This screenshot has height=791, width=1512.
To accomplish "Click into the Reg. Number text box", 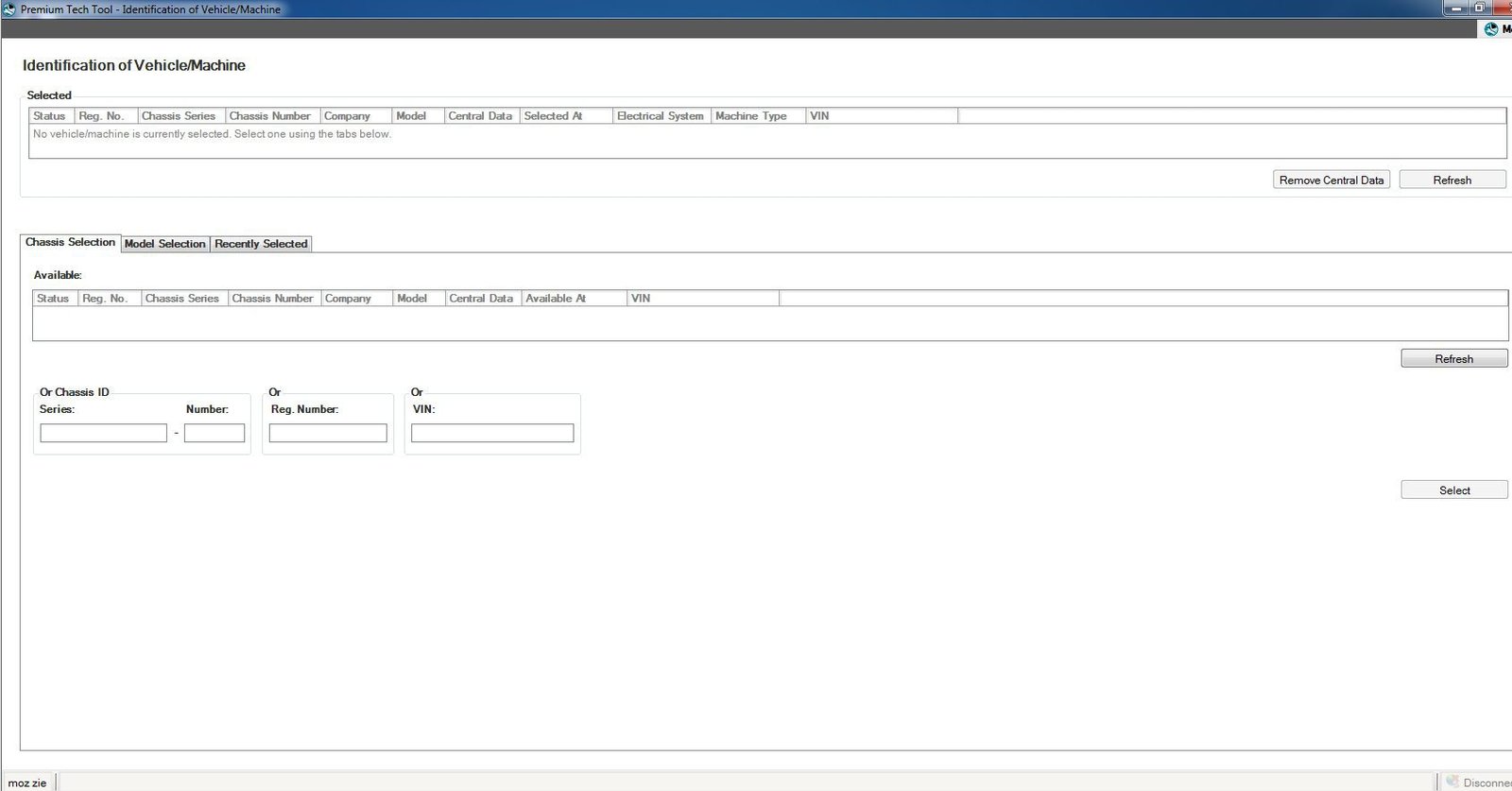I will point(328,433).
